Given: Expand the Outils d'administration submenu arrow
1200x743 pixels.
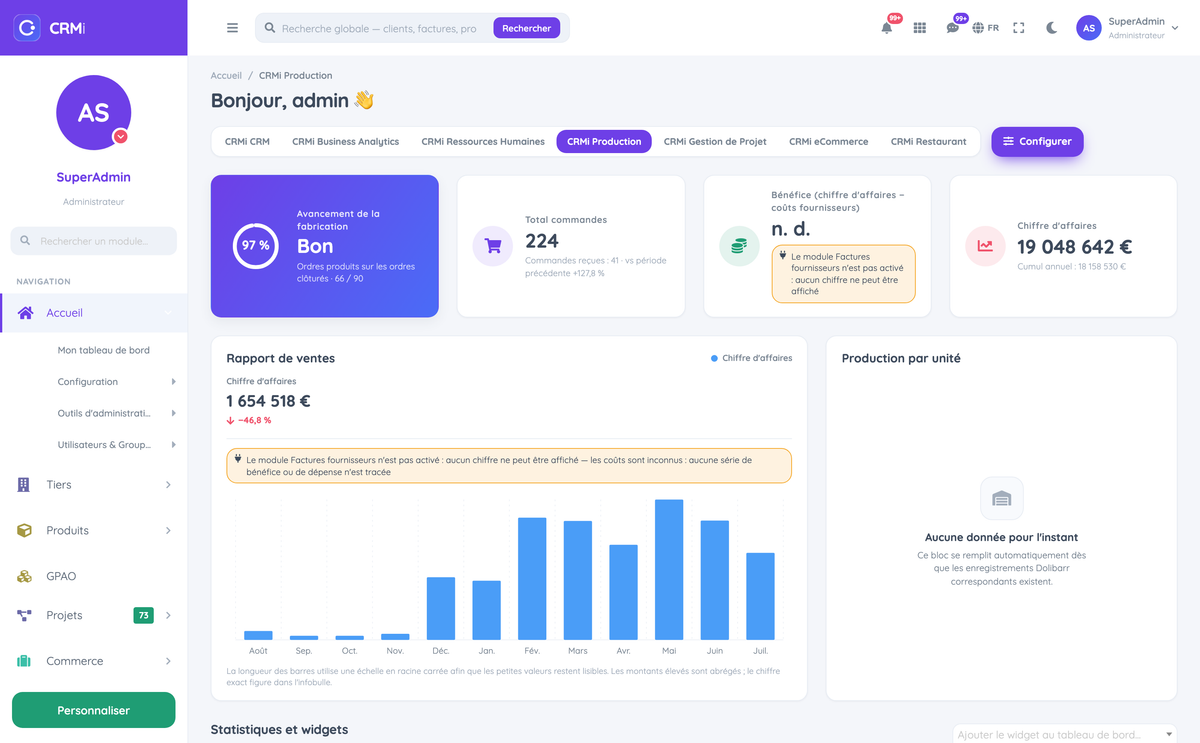Looking at the screenshot, I should tap(173, 413).
